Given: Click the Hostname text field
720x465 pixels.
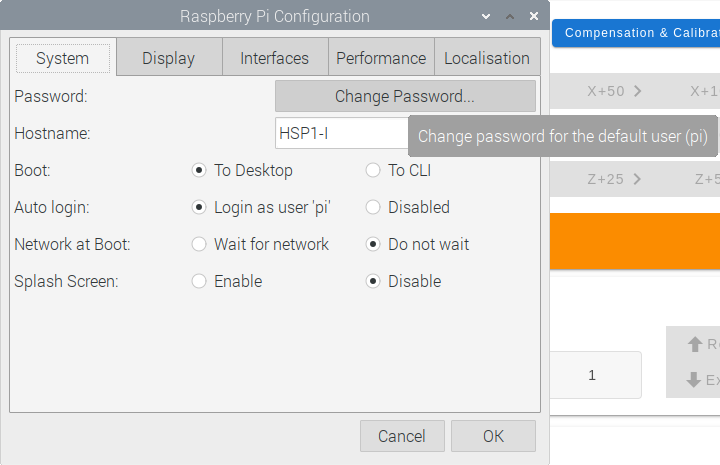Looking at the screenshot, I should pyautogui.click(x=340, y=133).
